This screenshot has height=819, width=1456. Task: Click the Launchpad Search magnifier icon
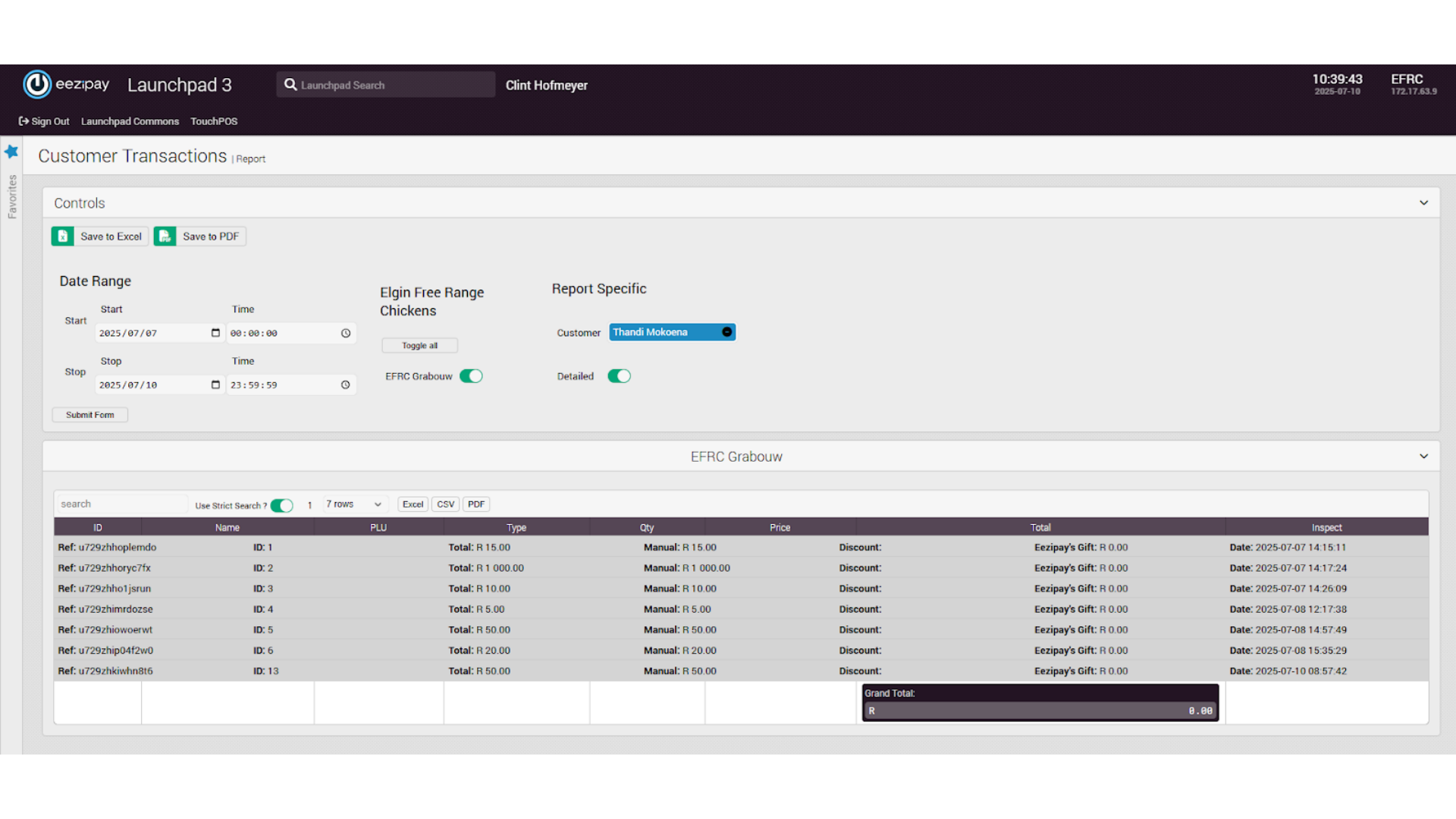click(290, 85)
